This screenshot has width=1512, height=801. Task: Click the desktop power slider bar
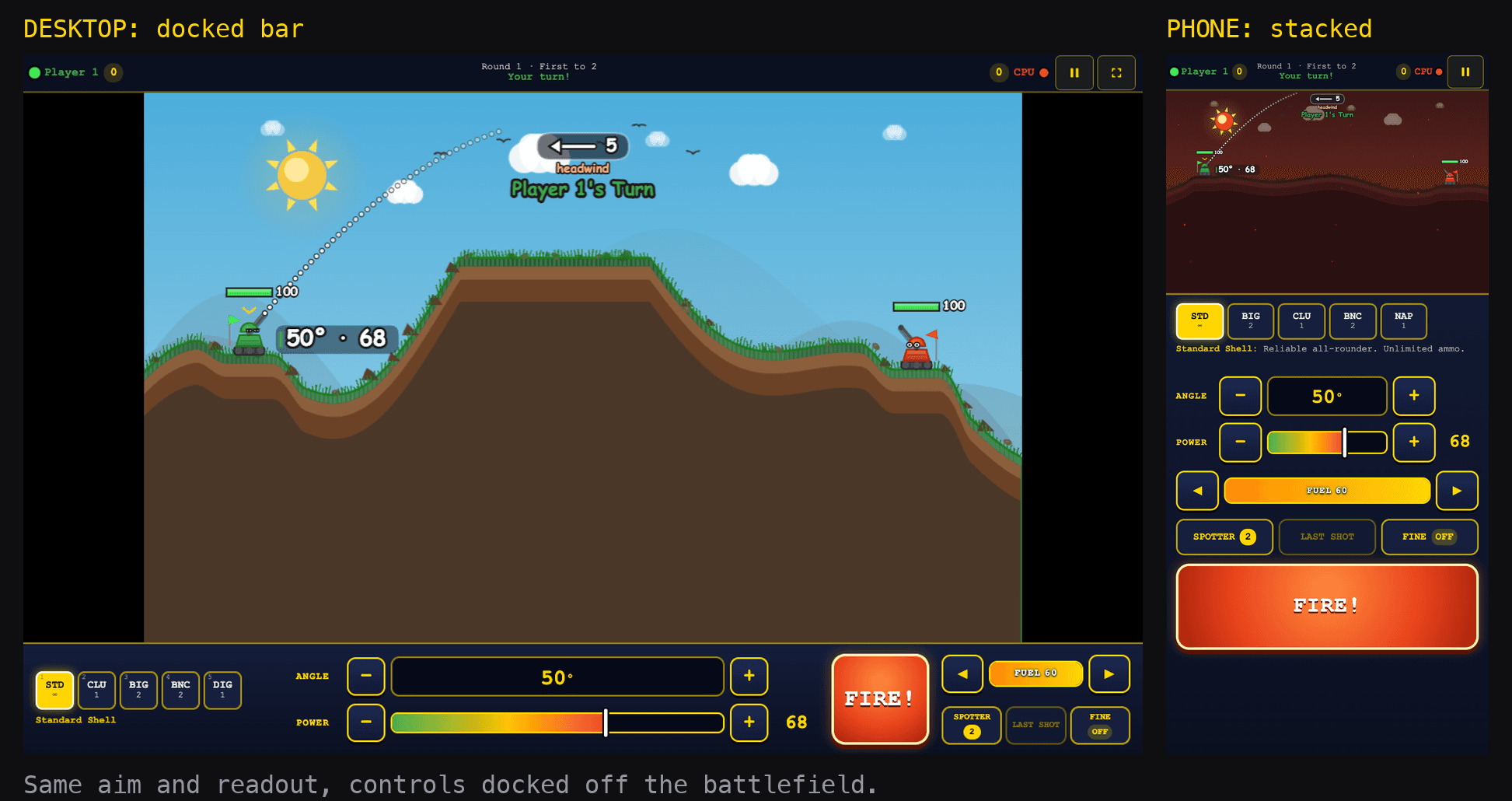click(x=557, y=722)
